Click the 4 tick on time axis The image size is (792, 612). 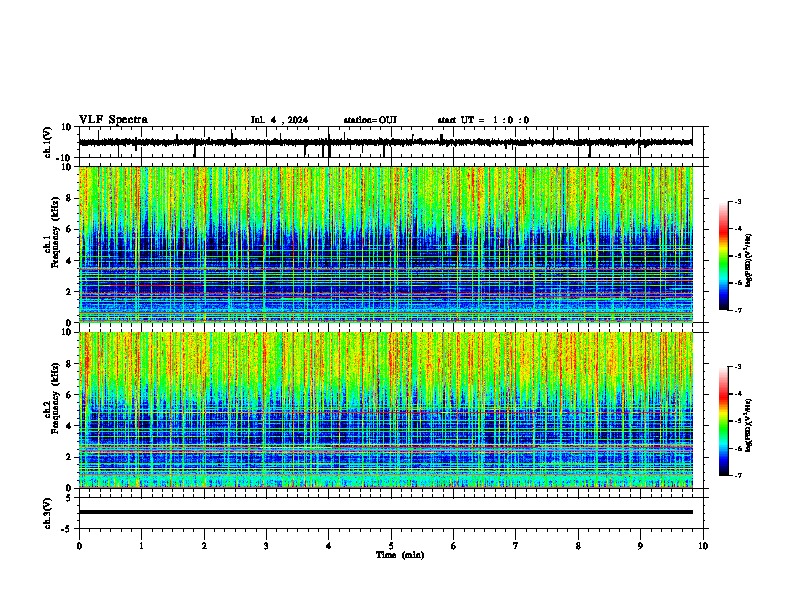tap(329, 546)
